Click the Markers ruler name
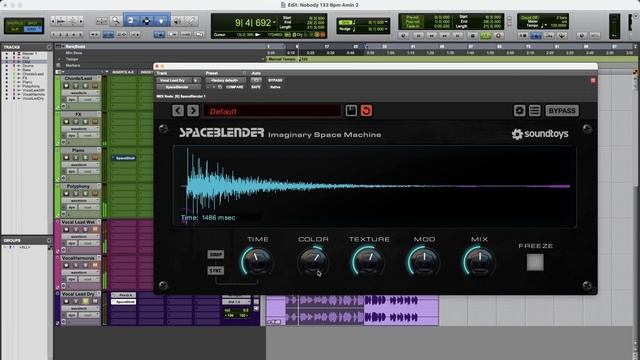This screenshot has height=360, width=640. [x=73, y=65]
